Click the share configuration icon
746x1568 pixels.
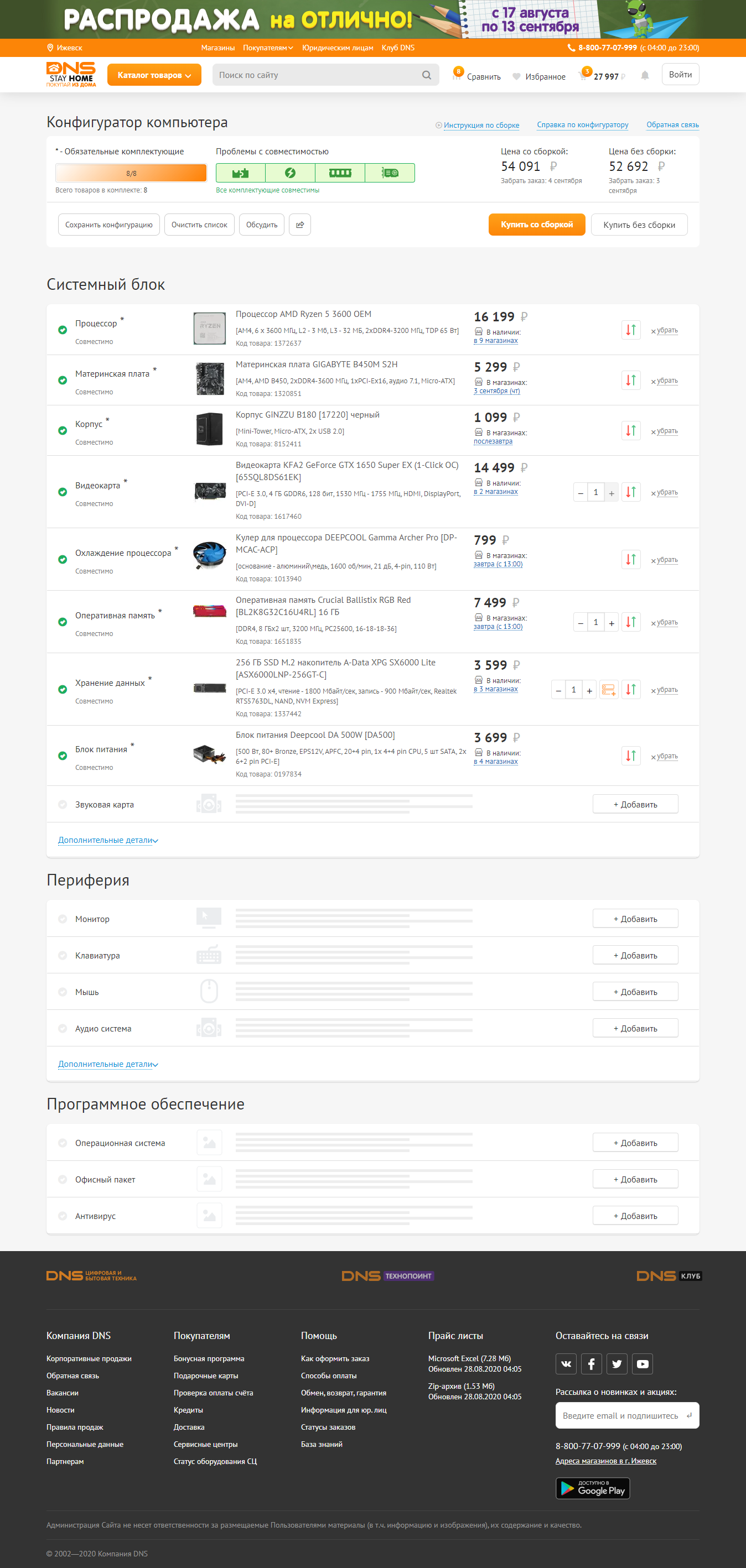click(299, 225)
